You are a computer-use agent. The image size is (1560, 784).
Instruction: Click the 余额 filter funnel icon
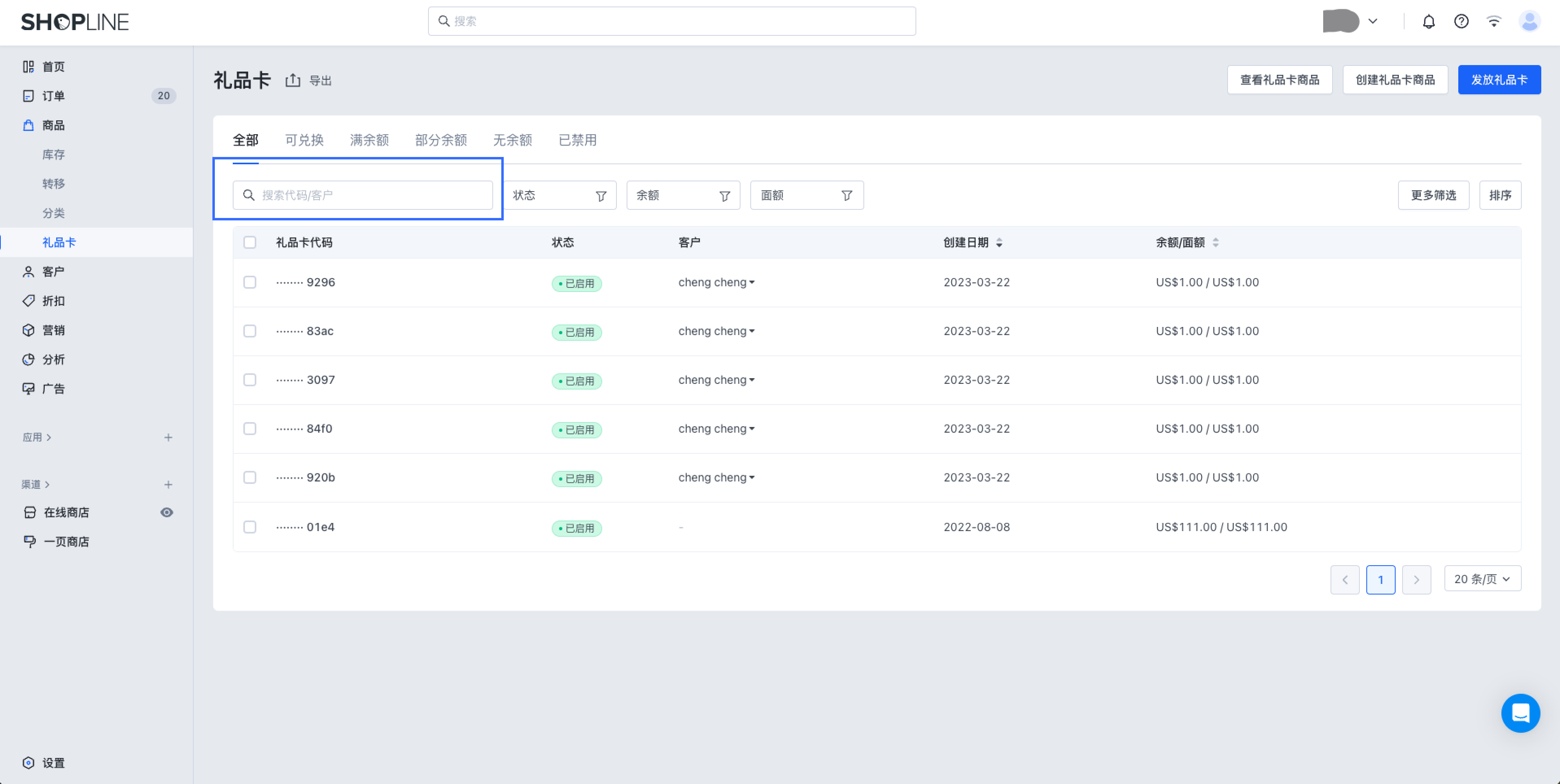click(x=724, y=196)
